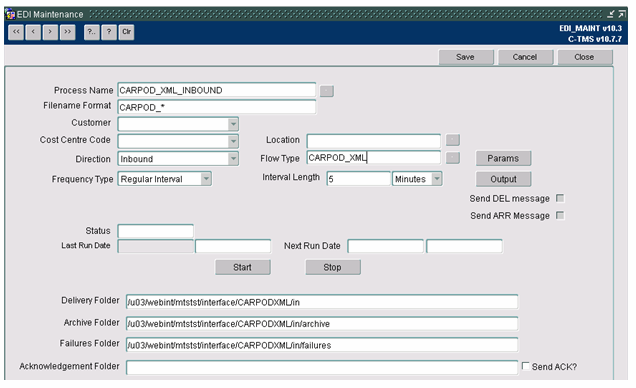Click the 'EDI_MAINT v10.3' version text
Image resolution: width=636 pixels, height=388 pixels.
[591, 28]
